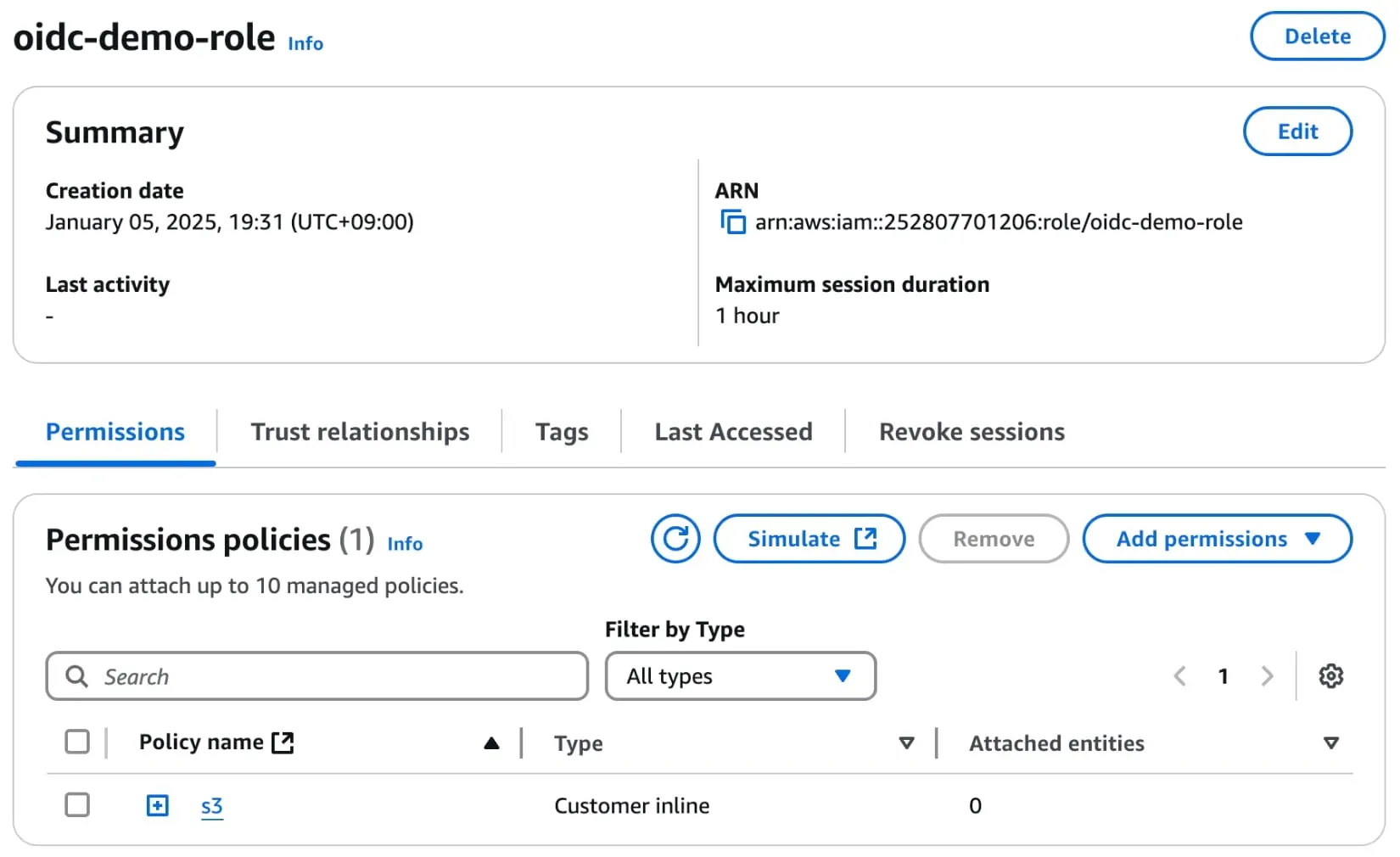Screen dimensions: 1400x857
Task: Sort by the Type column arrow
Action: click(906, 743)
